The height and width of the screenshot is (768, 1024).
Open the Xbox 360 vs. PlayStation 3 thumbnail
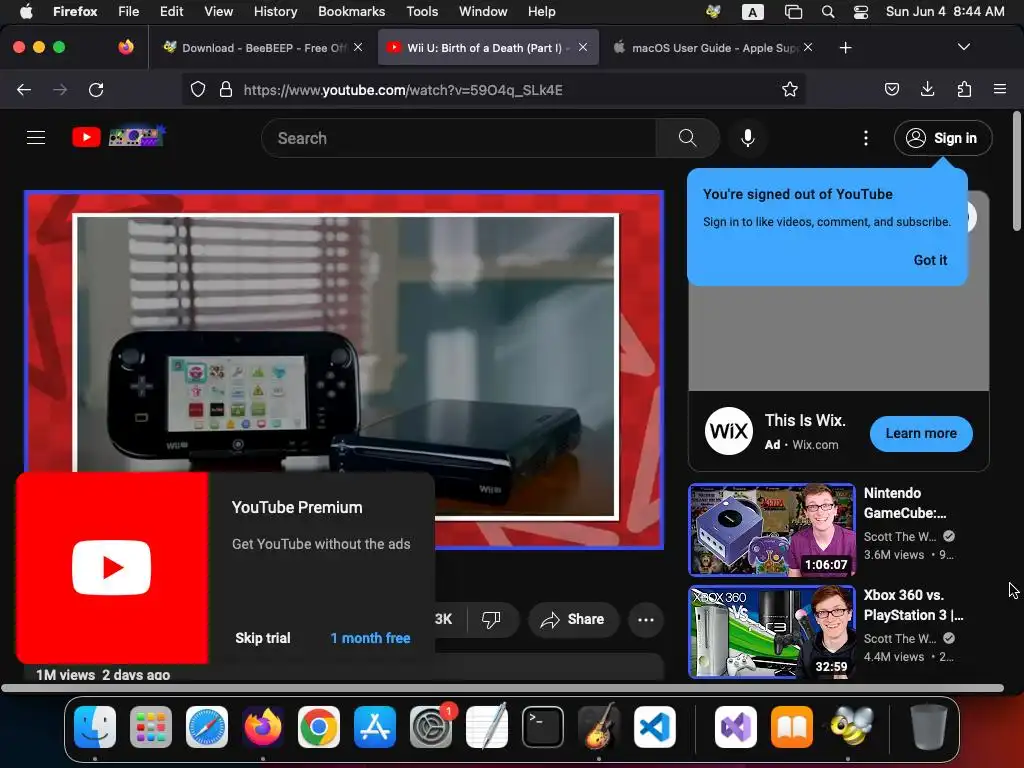click(772, 632)
